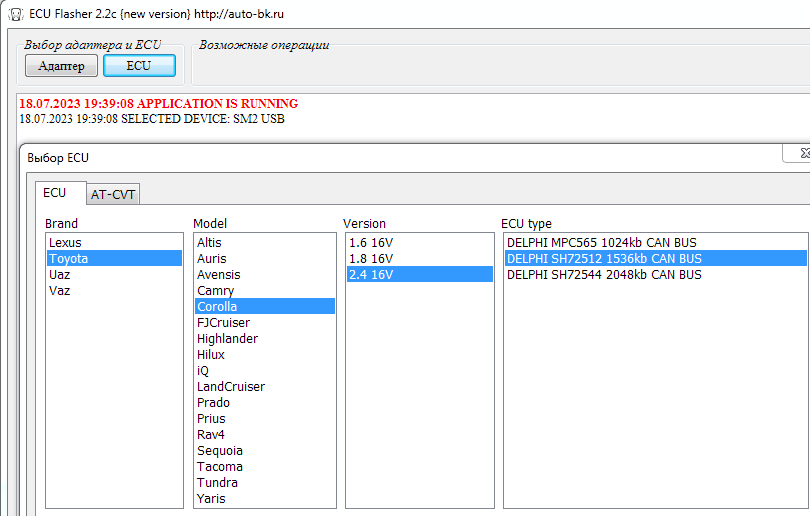The image size is (810, 516).
Task: Choose Yaris from Model list
Action: click(211, 499)
